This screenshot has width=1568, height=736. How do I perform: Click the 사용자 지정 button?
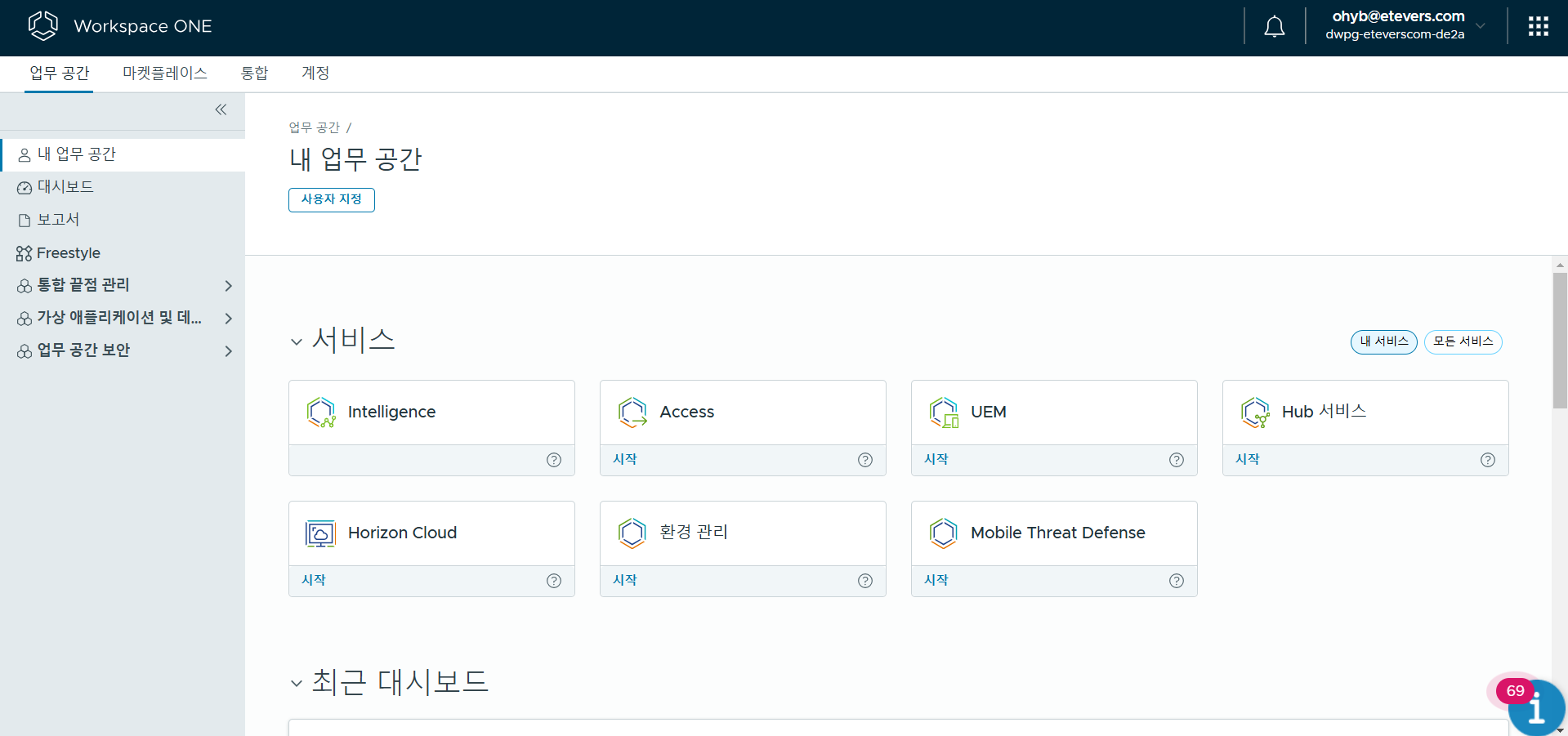(x=331, y=199)
